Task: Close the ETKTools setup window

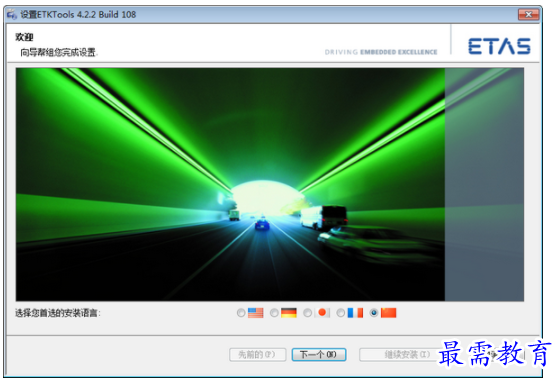Action: pos(528,14)
